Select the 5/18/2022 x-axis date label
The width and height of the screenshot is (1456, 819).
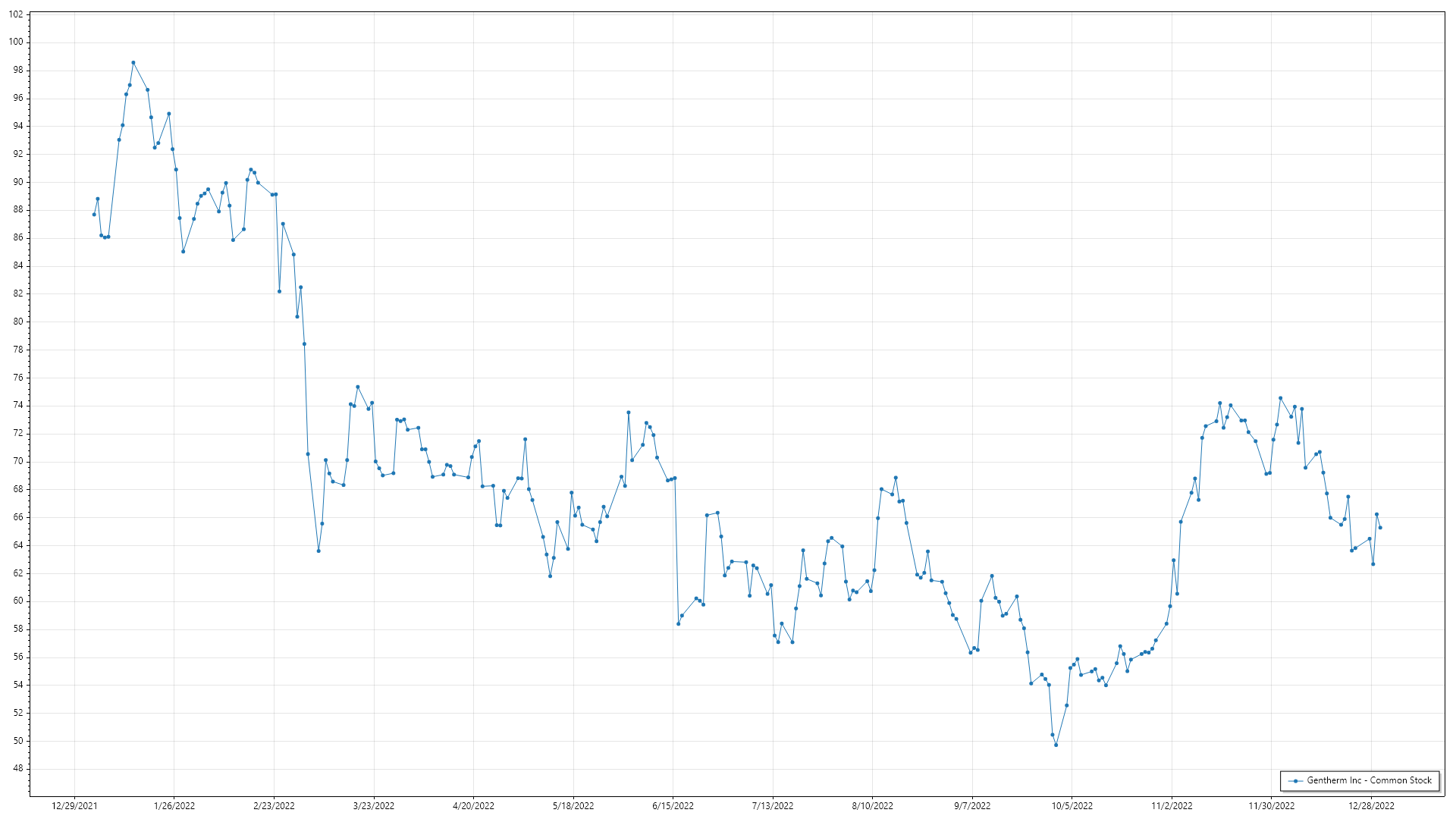[x=573, y=806]
